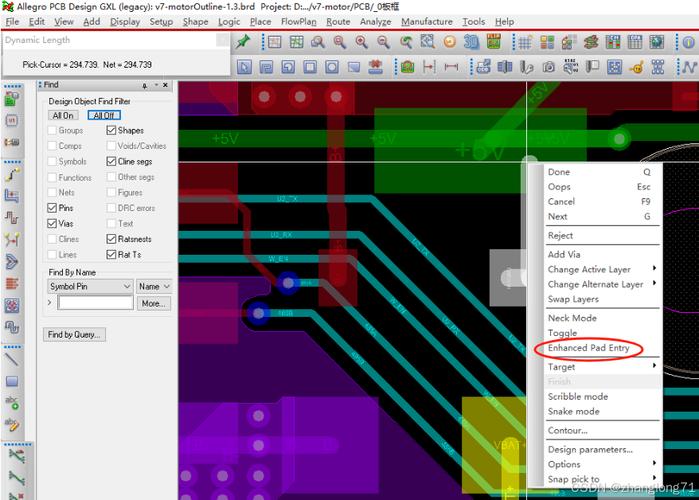Click the Find by Query button
This screenshot has width=699, height=500.
tap(74, 334)
